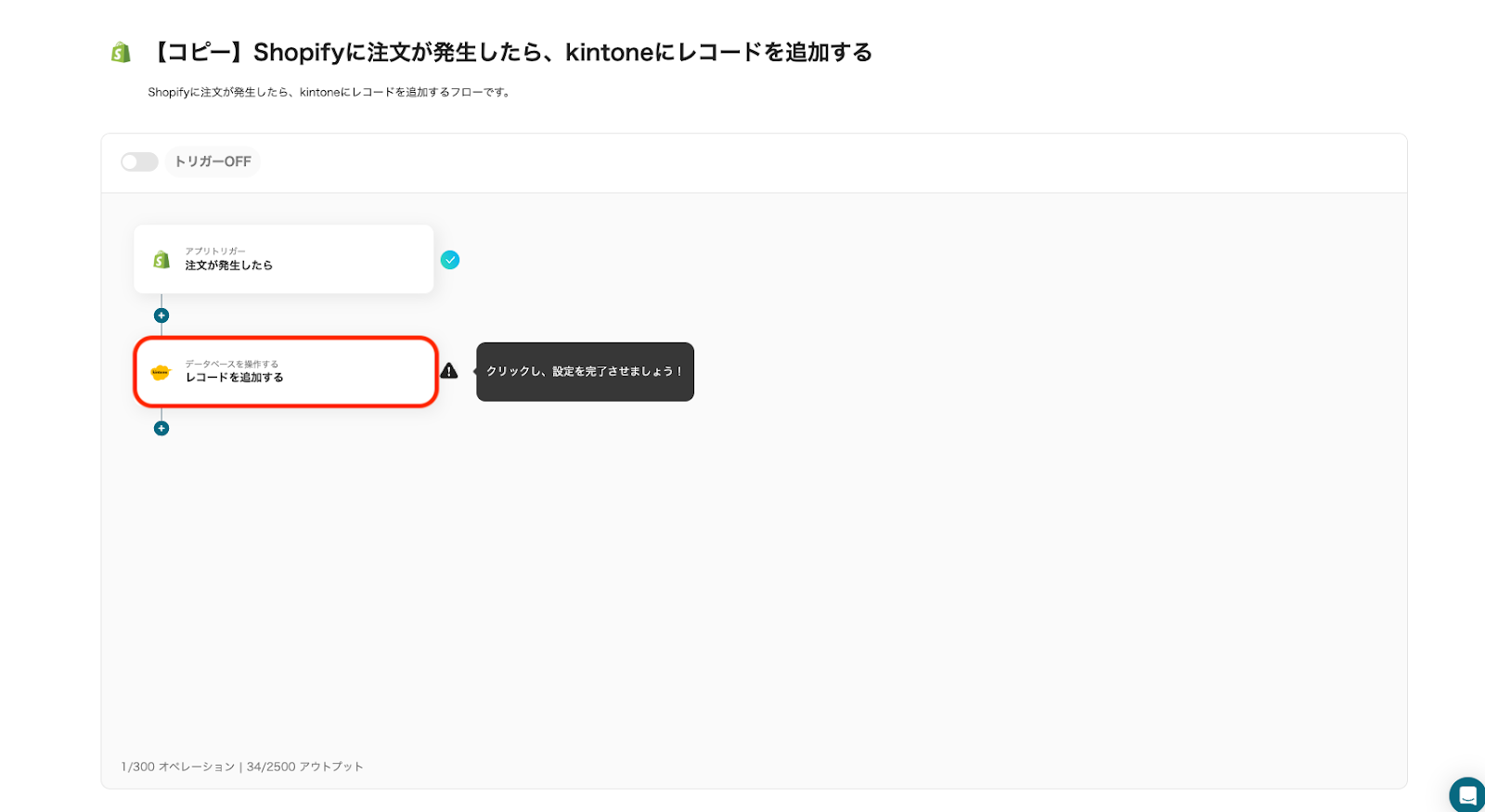Image resolution: width=1485 pixels, height=812 pixels.
Task: Click the アプリトリガー label in the Shopify card
Action: pos(215,251)
